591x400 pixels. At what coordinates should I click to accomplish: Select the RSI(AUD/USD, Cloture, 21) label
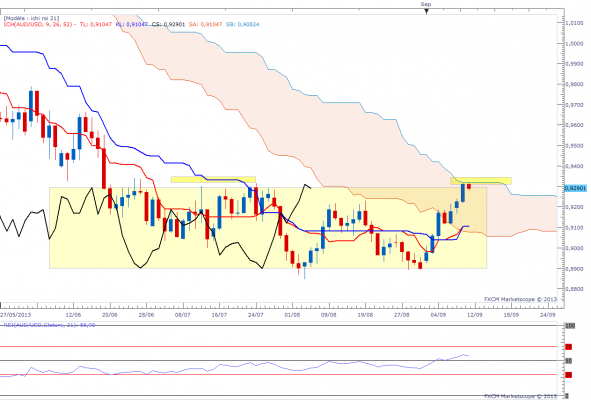coord(49,325)
